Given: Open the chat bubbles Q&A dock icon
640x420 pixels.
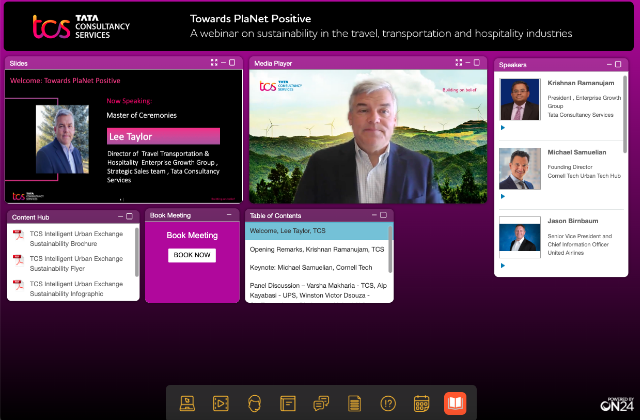Looking at the screenshot, I should click(321, 403).
